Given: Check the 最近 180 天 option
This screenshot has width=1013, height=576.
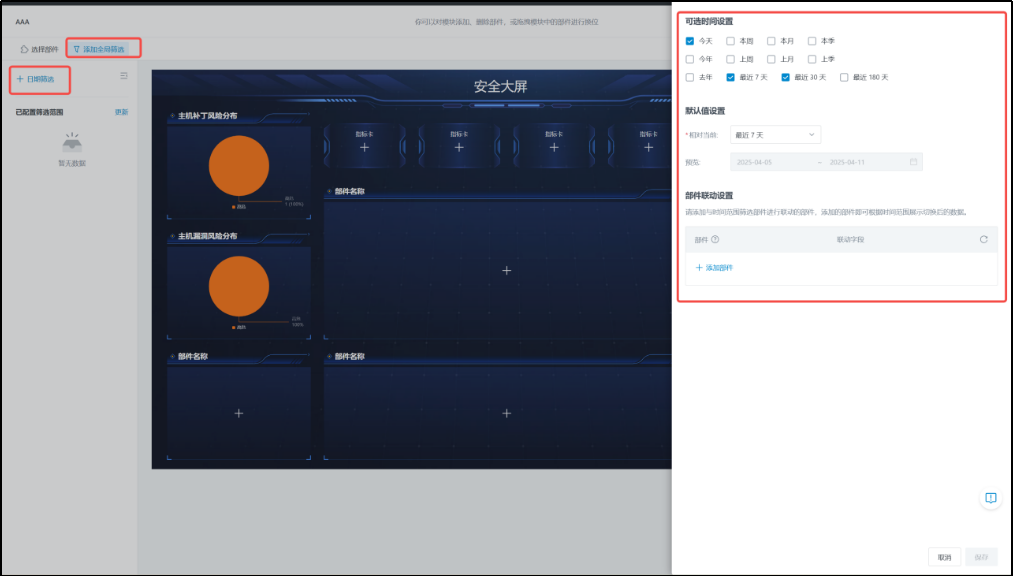Looking at the screenshot, I should pos(844,77).
